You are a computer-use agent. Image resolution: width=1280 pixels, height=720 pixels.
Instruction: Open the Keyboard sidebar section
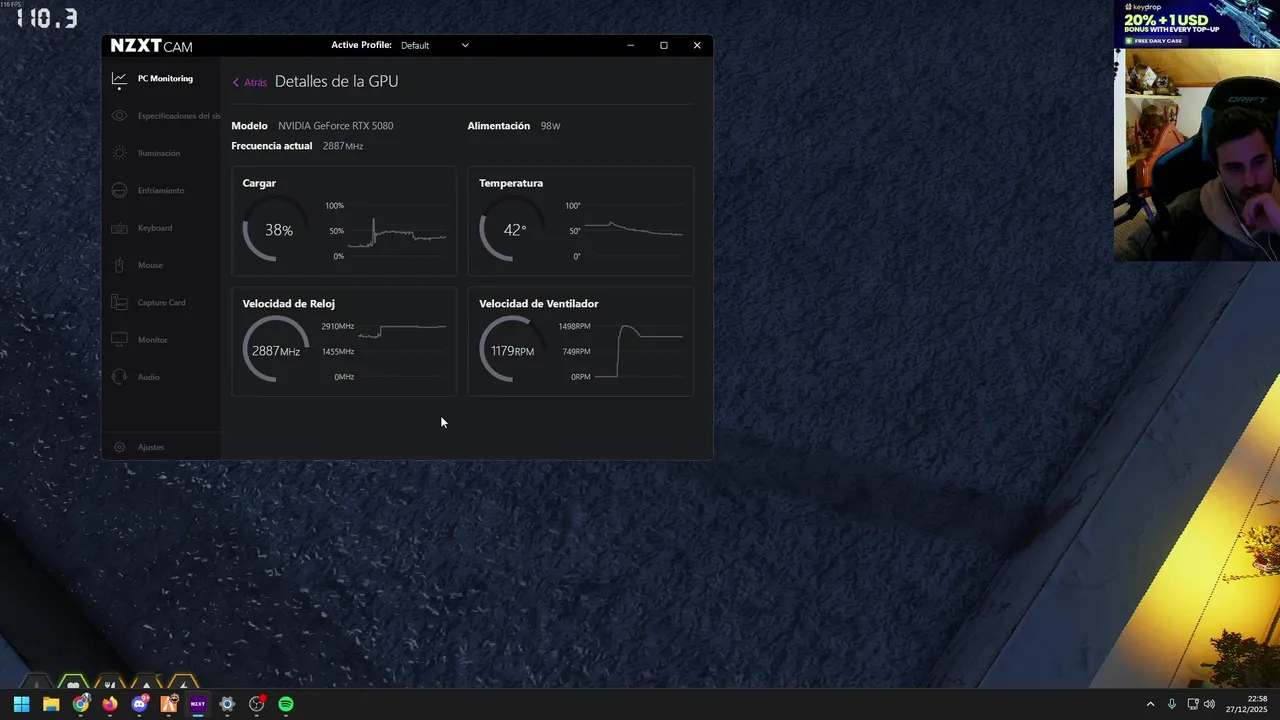(x=160, y=228)
